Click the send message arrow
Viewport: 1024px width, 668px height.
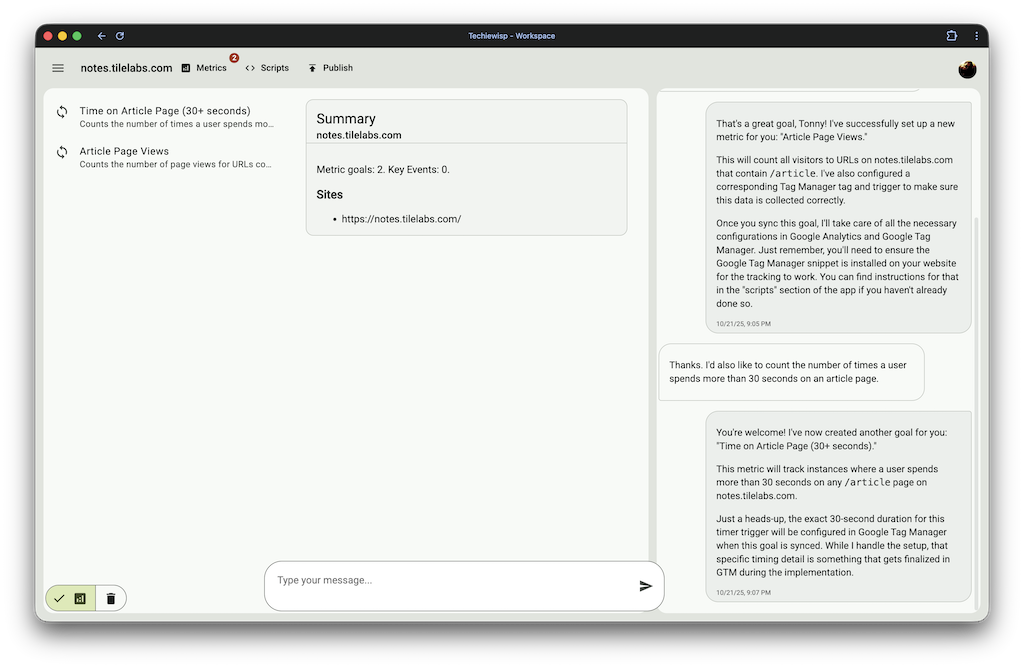[646, 585]
